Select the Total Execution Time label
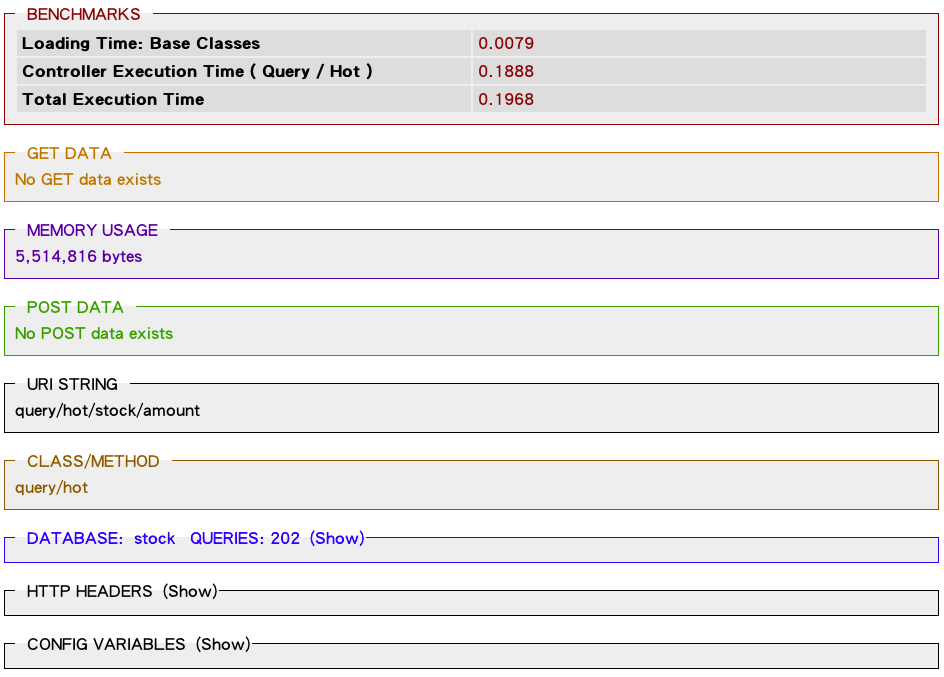The width and height of the screenshot is (944, 677). (113, 99)
